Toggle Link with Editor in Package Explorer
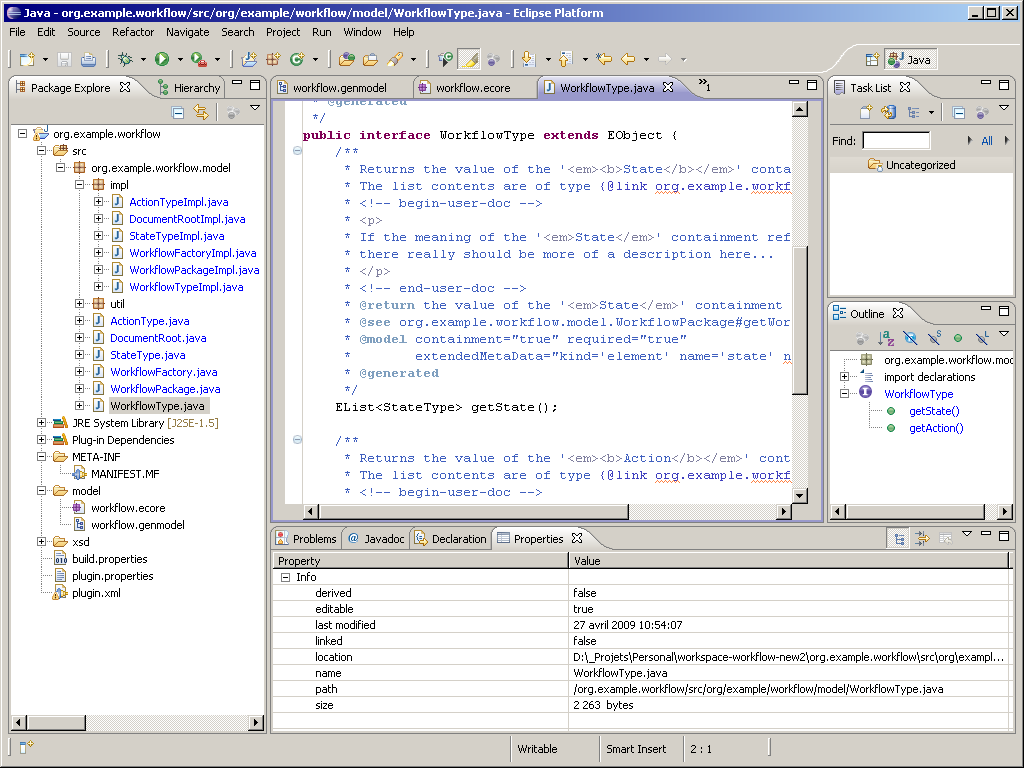 tap(200, 113)
